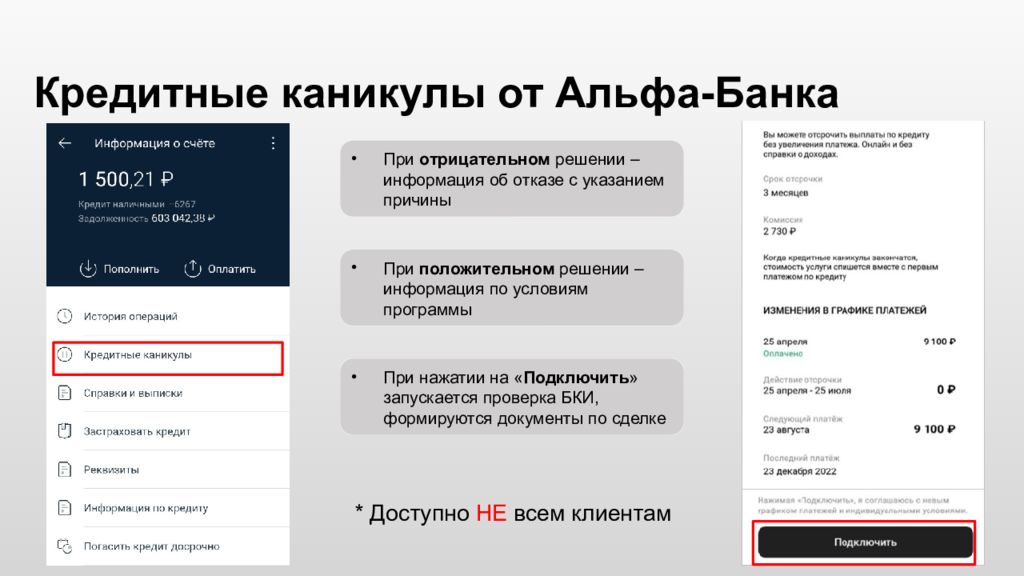Click the shield icon beside Застраховать кредит
Screen dimensions: 1024x576
[65, 431]
